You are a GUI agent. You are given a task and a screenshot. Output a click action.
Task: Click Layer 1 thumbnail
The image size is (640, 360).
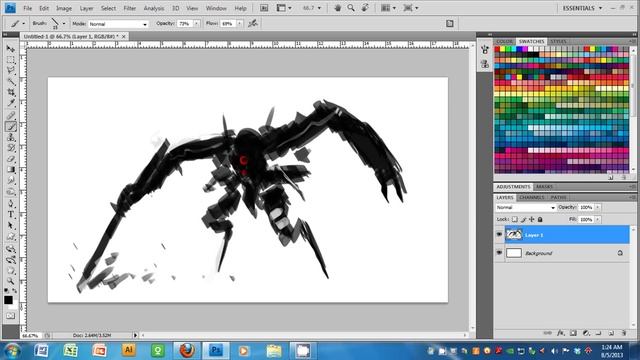(x=514, y=235)
